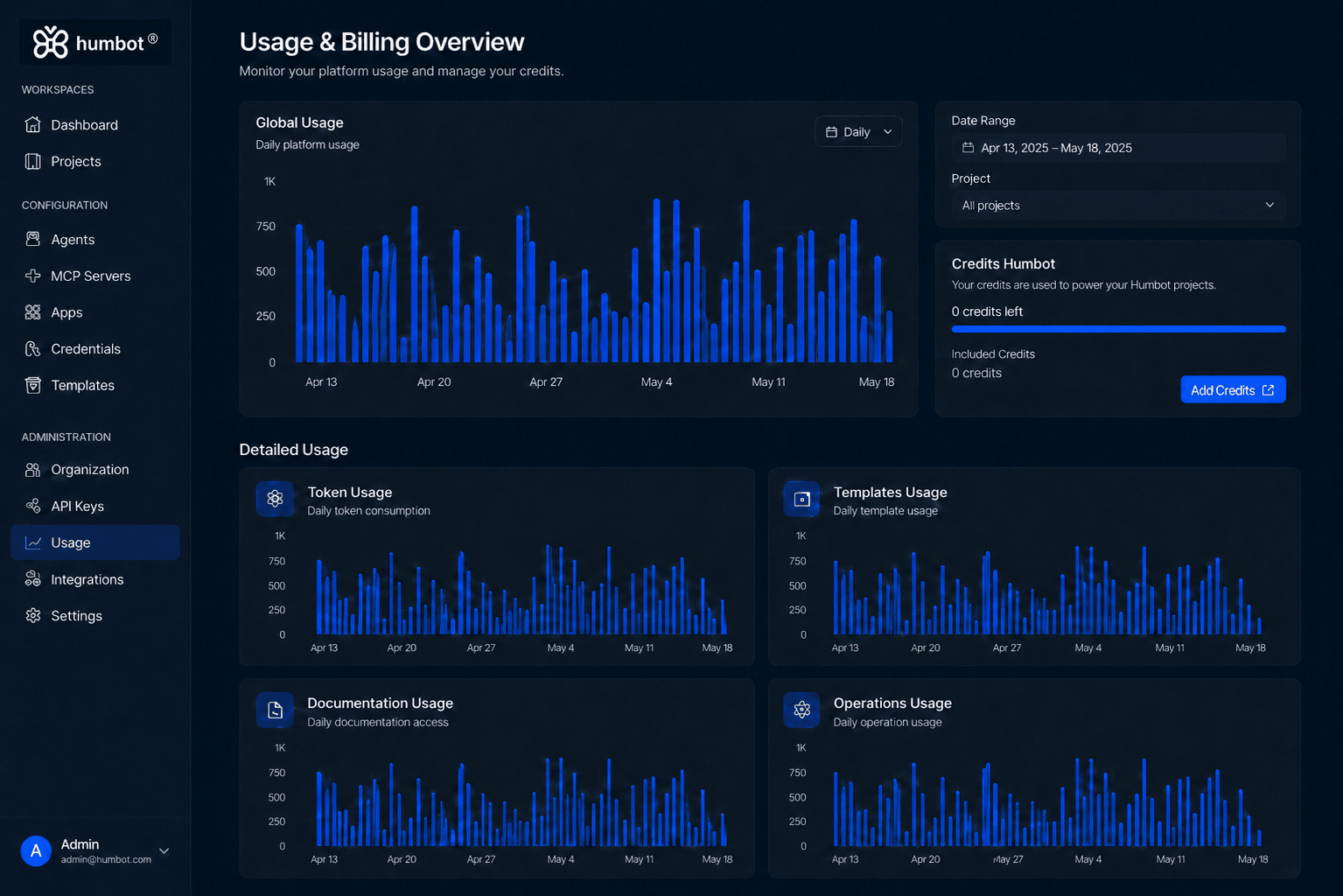Image resolution: width=1343 pixels, height=896 pixels.
Task: Click the API Keys icon
Action: pyautogui.click(x=33, y=506)
